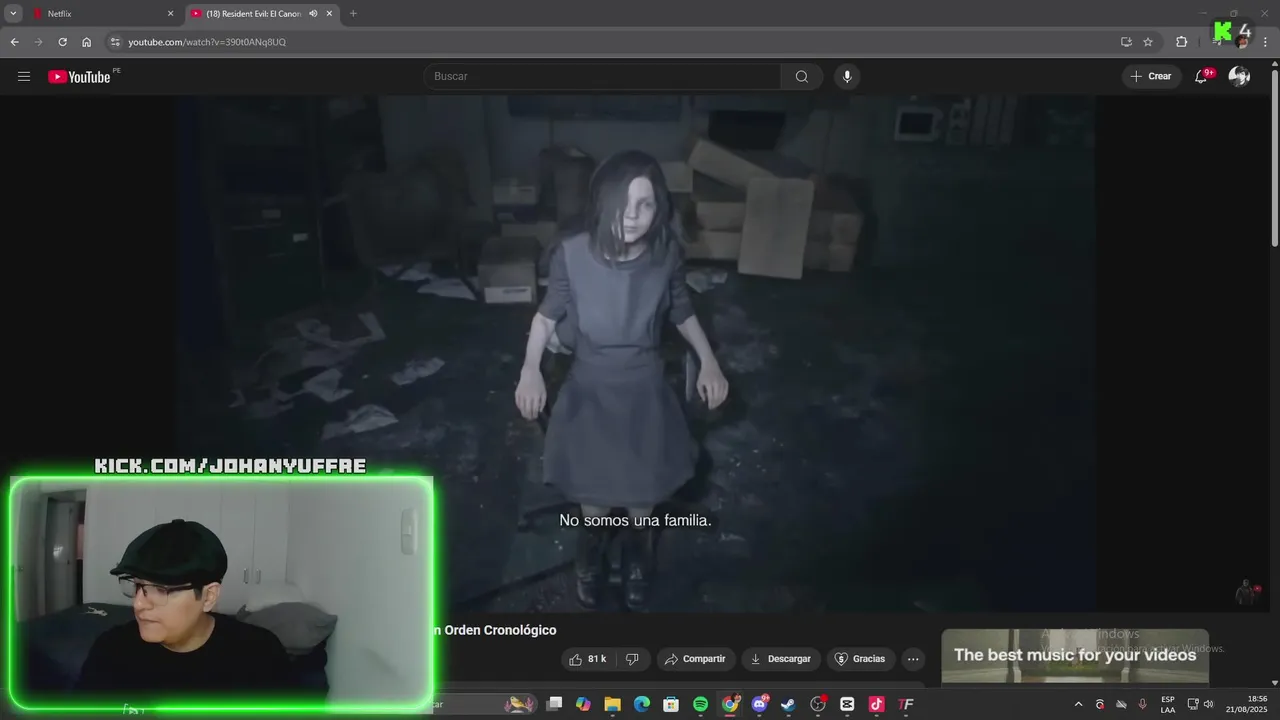Go to the YouTube home logo
Image resolution: width=1280 pixels, height=720 pixels.
pyautogui.click(x=79, y=77)
